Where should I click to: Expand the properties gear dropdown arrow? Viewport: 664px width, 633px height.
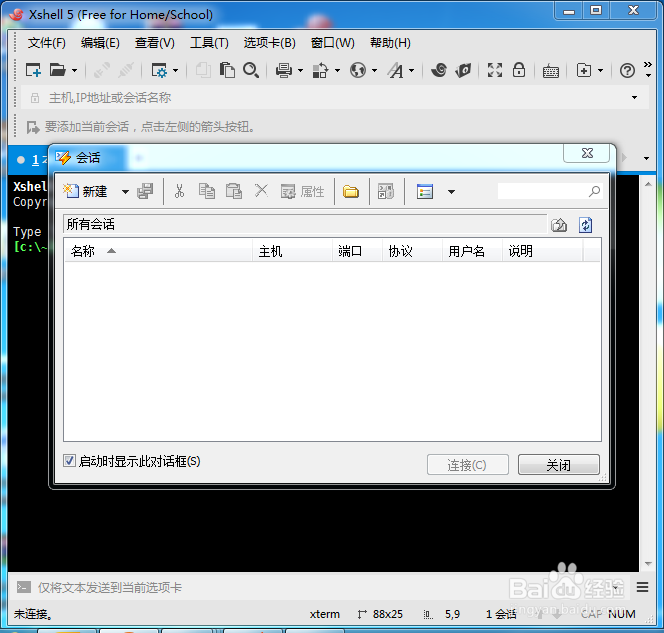tap(176, 71)
